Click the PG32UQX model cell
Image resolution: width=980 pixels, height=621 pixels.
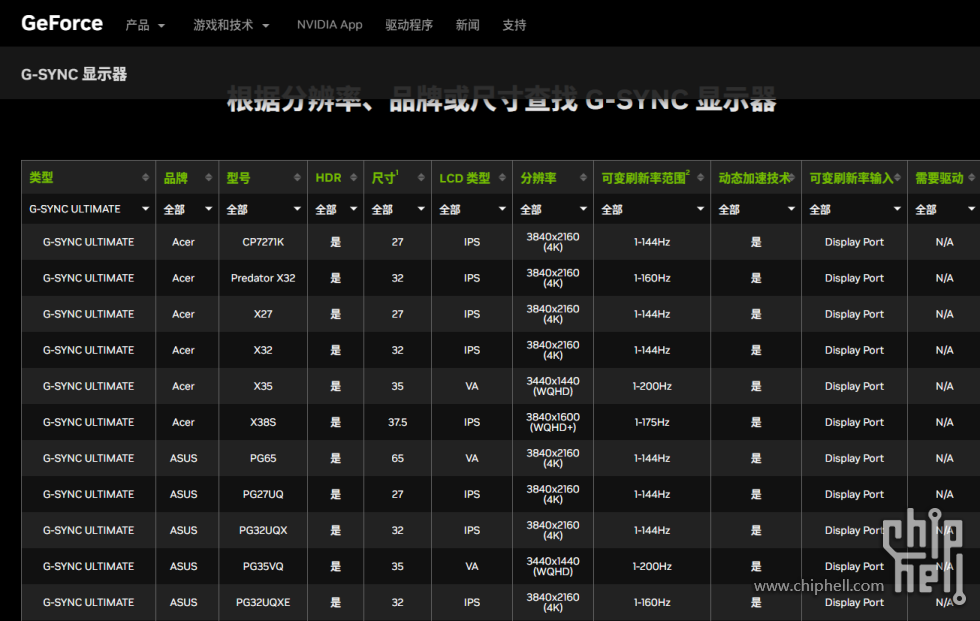(x=263, y=530)
